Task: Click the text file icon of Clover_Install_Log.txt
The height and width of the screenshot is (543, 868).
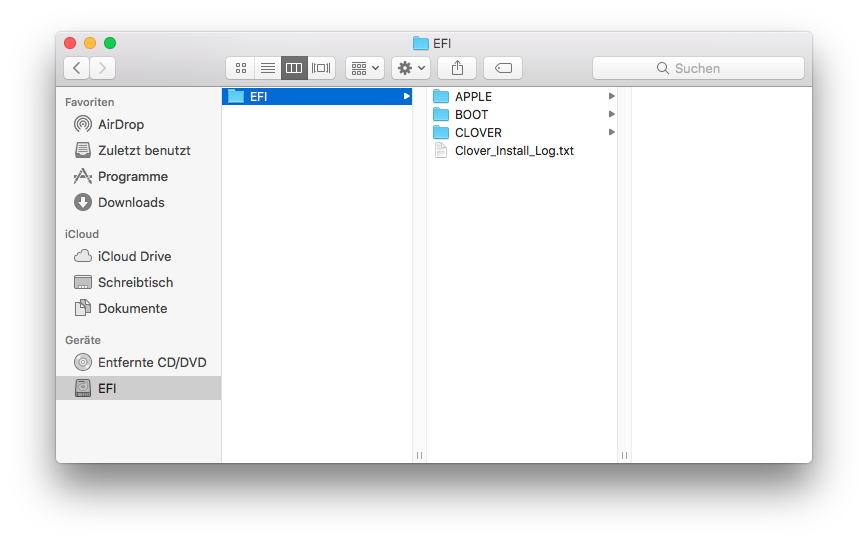Action: pyautogui.click(x=441, y=151)
